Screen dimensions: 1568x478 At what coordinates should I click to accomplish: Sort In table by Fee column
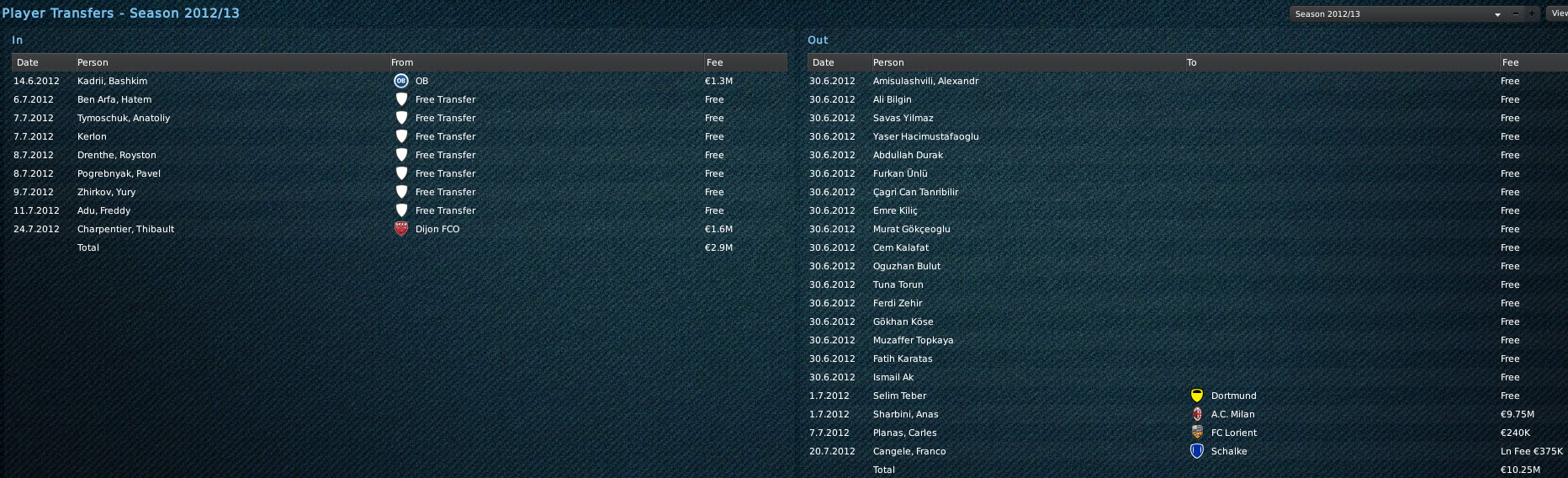click(745, 62)
